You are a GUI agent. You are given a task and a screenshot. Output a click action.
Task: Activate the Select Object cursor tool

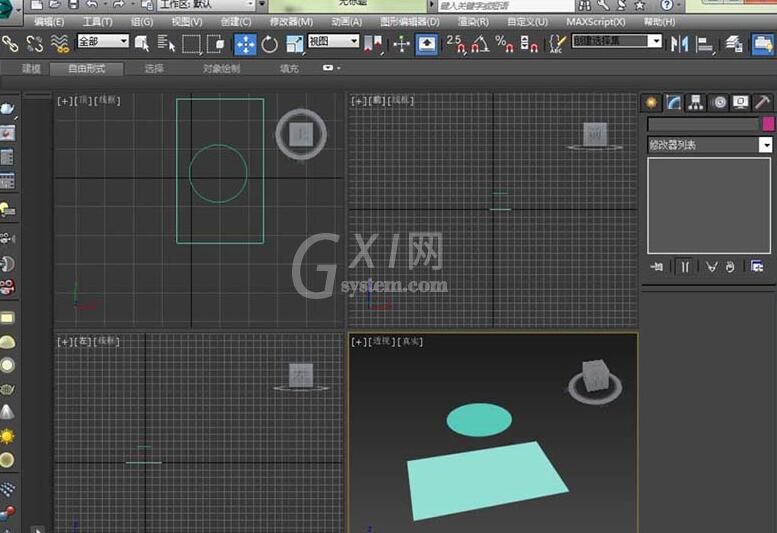pyautogui.click(x=142, y=44)
